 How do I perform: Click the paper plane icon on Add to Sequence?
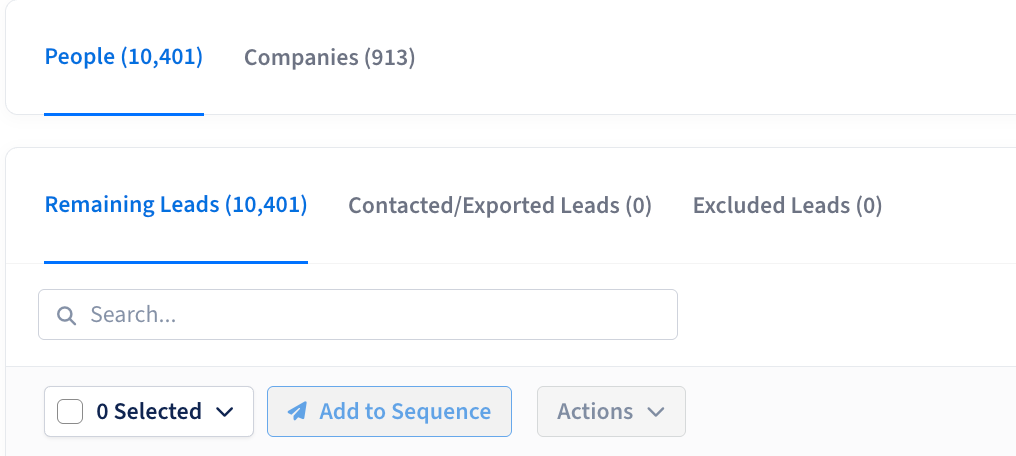point(297,411)
